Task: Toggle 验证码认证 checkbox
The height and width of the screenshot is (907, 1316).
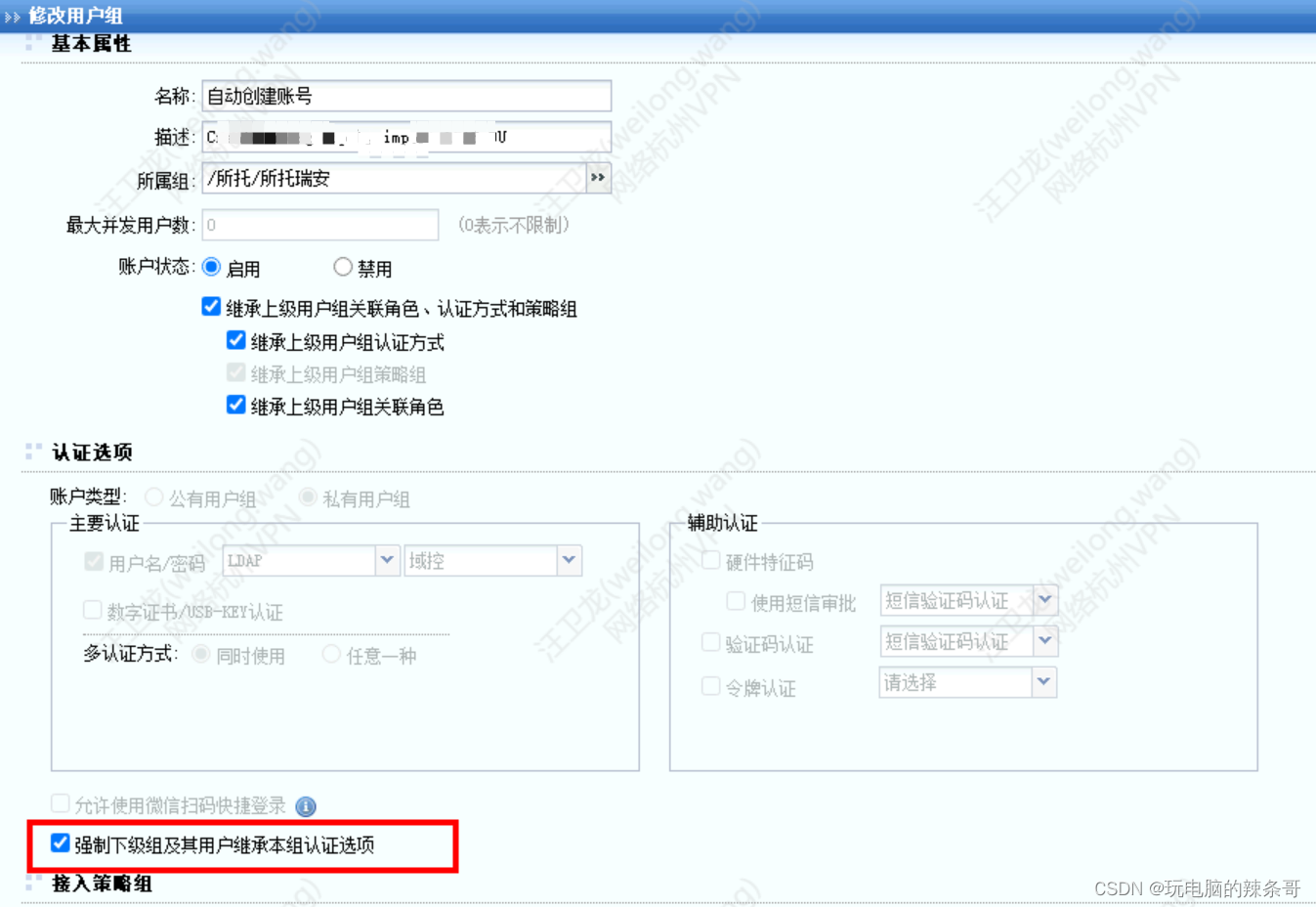Action: [x=711, y=642]
